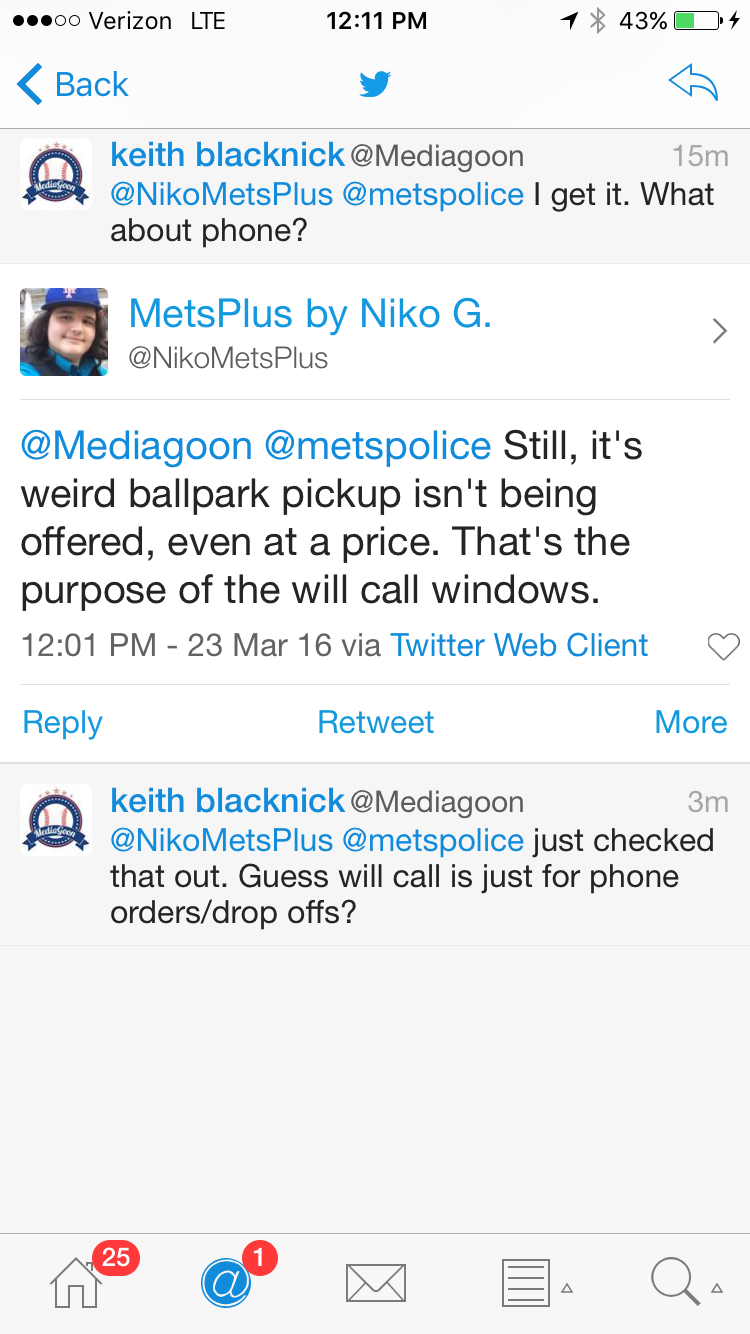The image size is (750, 1334).
Task: Open the More options menu
Action: pyautogui.click(x=690, y=722)
